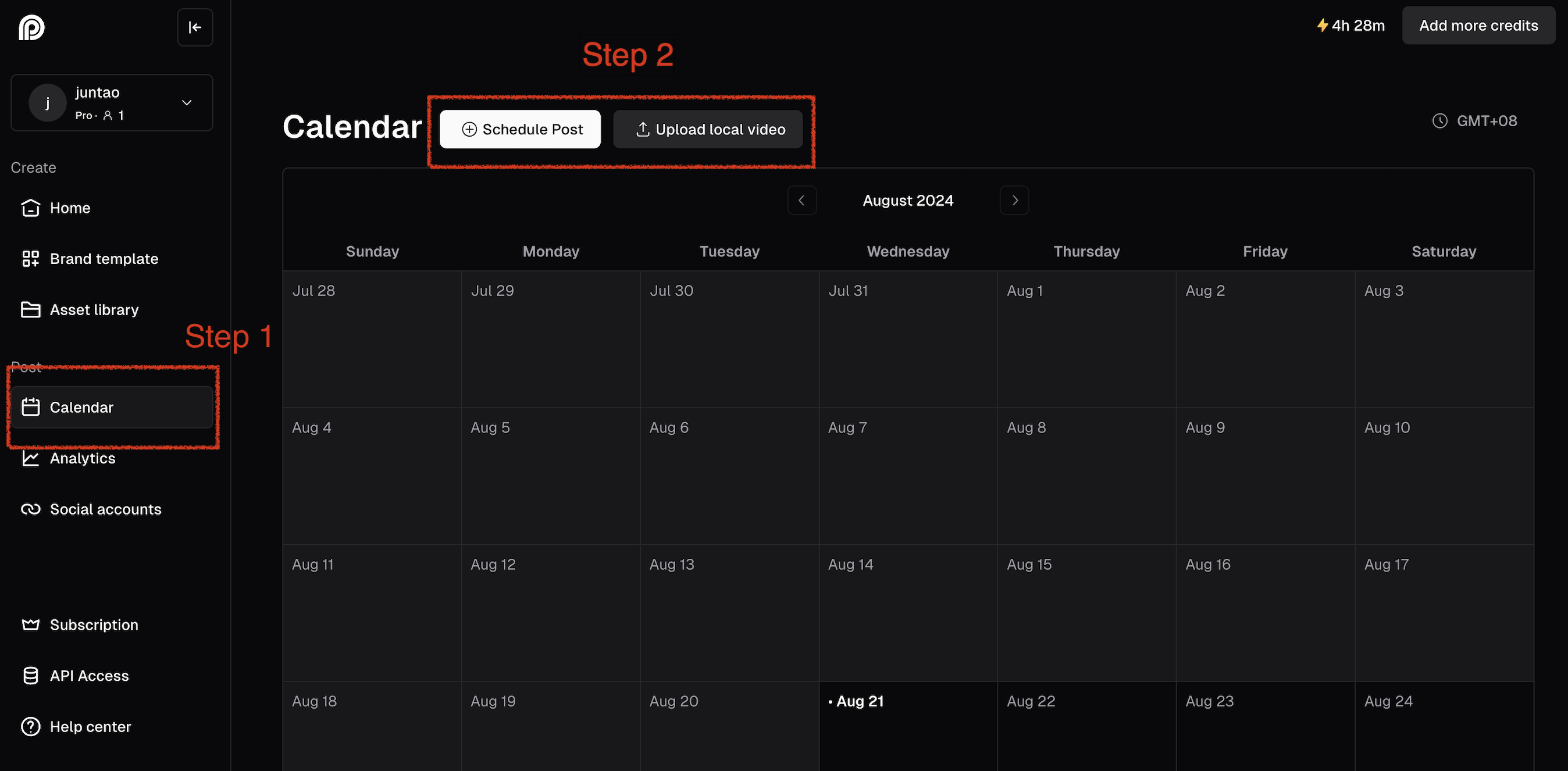
Task: Select the Jul 28 calendar cell
Action: 373,339
